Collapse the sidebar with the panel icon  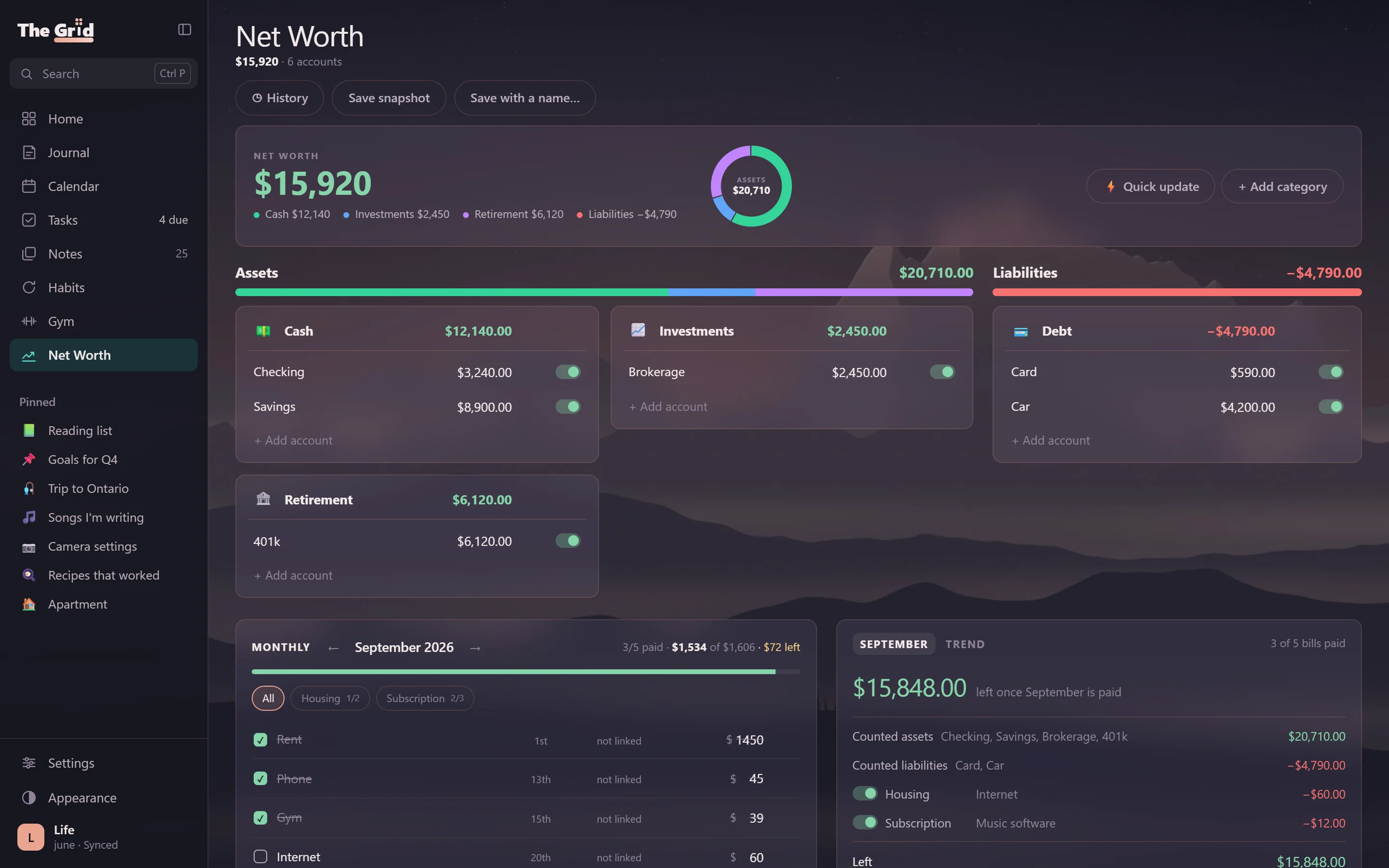[x=184, y=29]
